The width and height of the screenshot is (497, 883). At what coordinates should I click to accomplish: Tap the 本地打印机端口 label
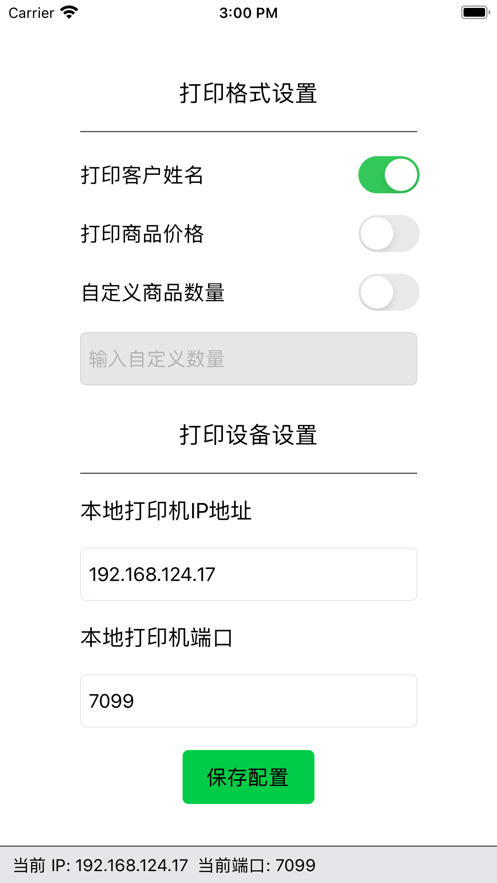(x=156, y=638)
